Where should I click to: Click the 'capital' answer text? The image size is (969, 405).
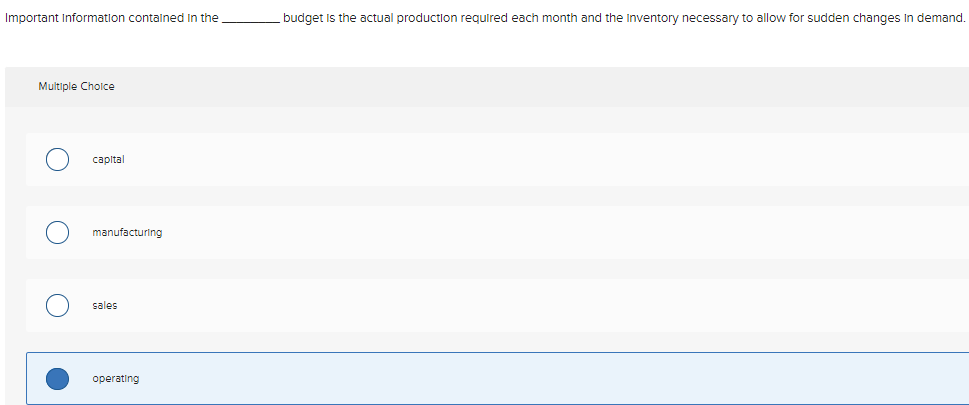109,160
